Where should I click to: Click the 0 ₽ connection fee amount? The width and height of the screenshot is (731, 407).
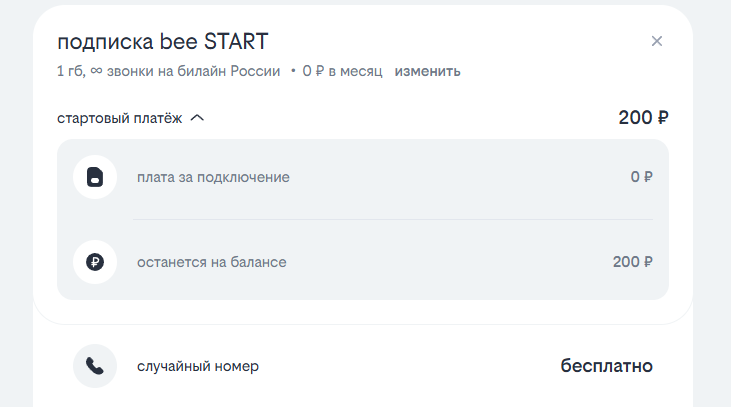(641, 178)
